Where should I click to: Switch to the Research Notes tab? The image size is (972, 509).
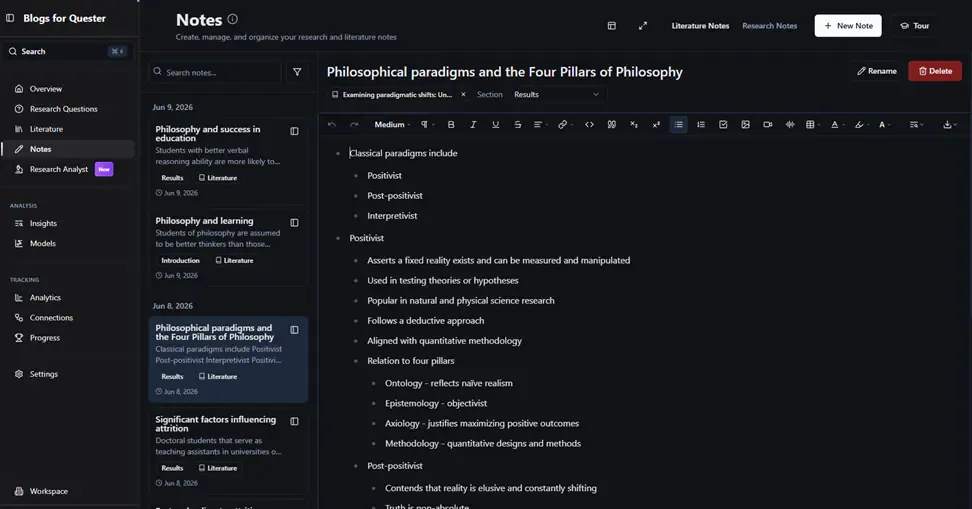point(769,26)
